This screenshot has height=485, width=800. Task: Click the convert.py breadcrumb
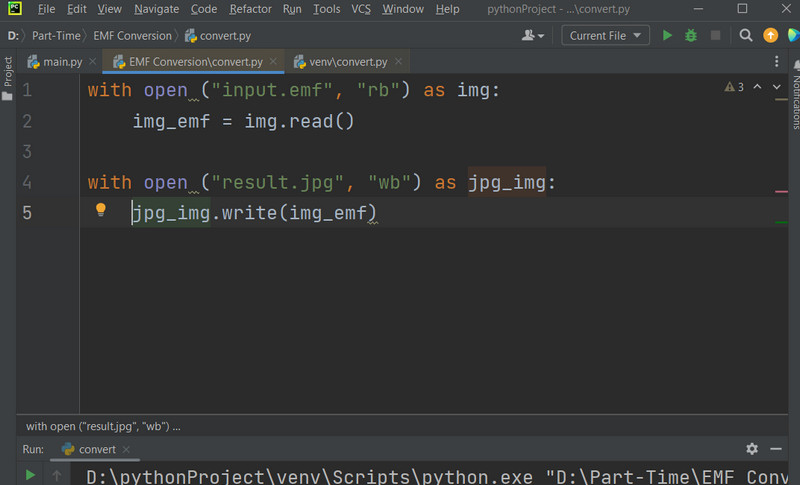[218, 36]
